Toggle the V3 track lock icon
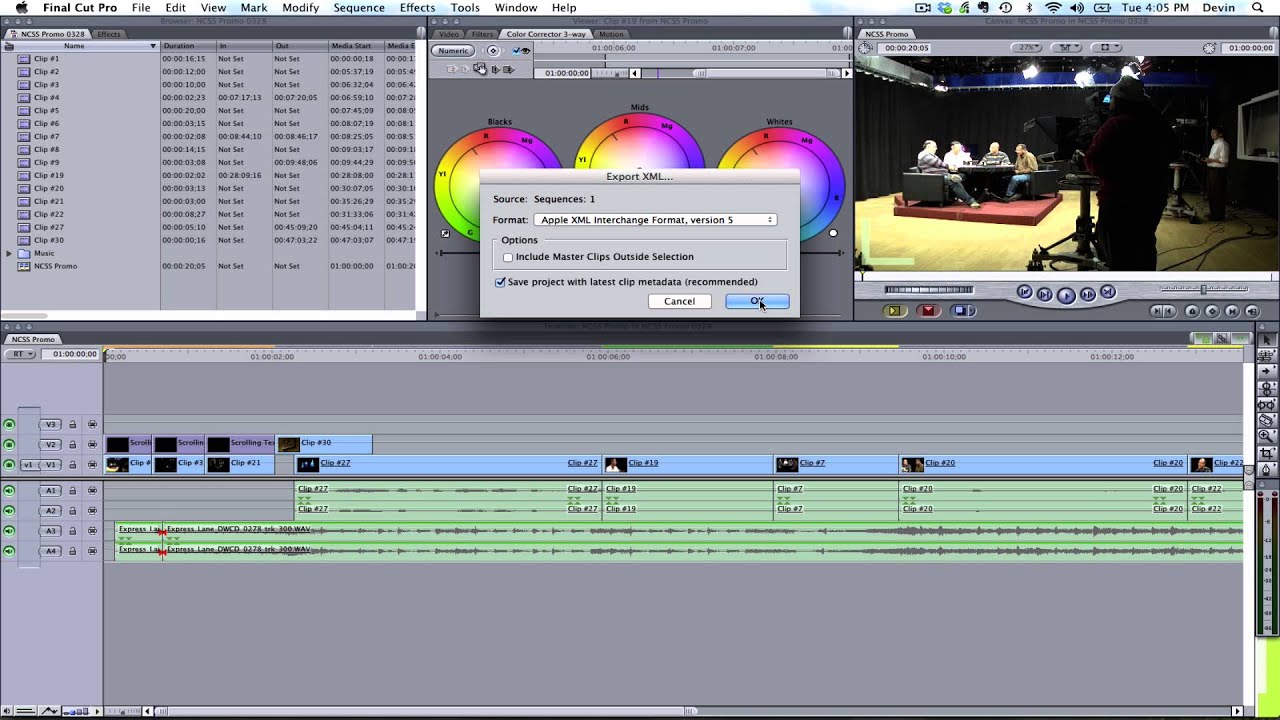The width and height of the screenshot is (1280, 720). (72, 425)
